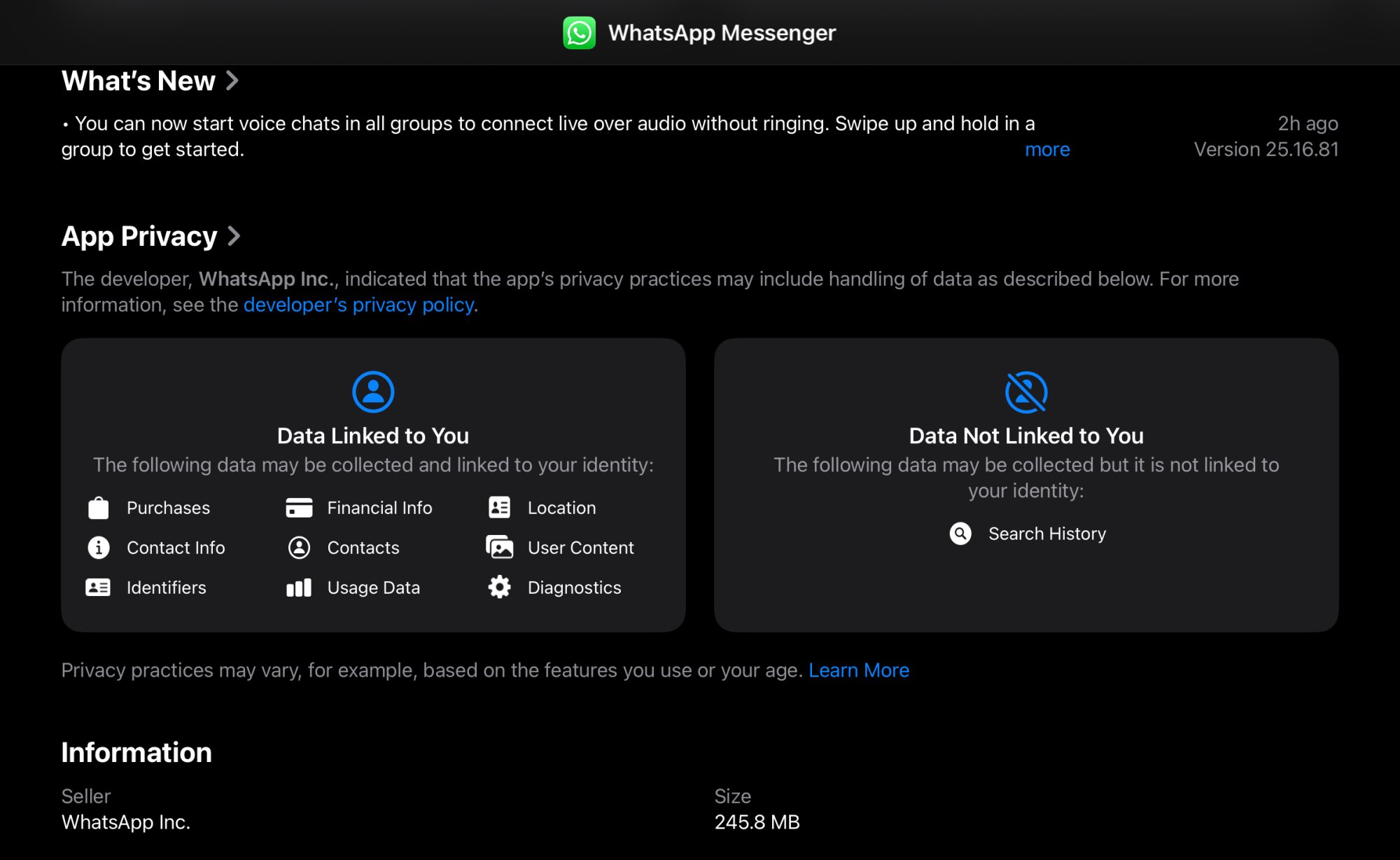Expand release notes with more link
1400x860 pixels.
1047,150
